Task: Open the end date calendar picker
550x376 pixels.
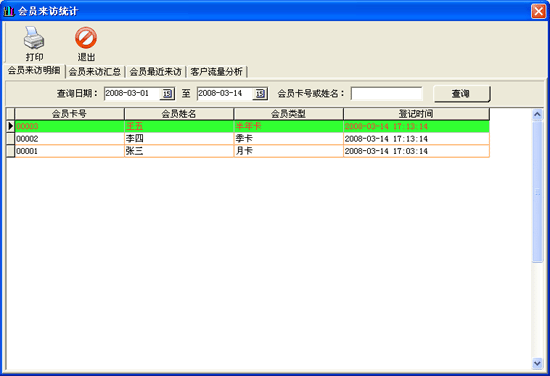Action: coord(260,94)
